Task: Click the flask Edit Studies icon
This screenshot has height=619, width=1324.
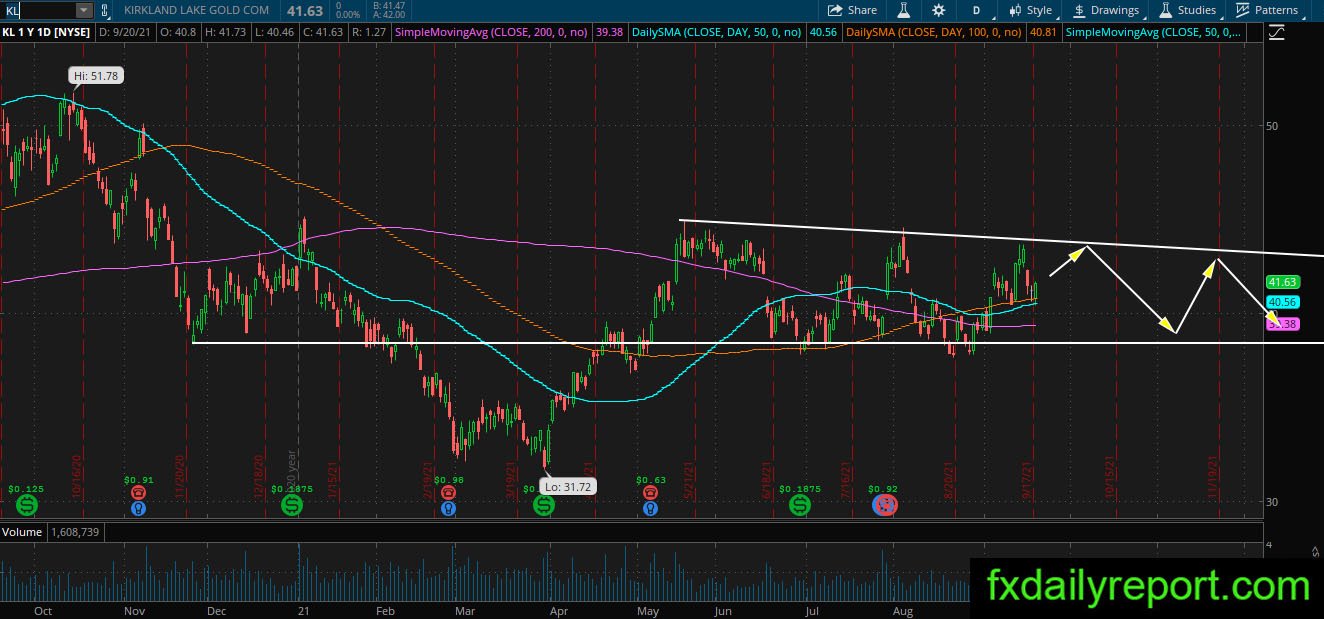Action: (904, 10)
